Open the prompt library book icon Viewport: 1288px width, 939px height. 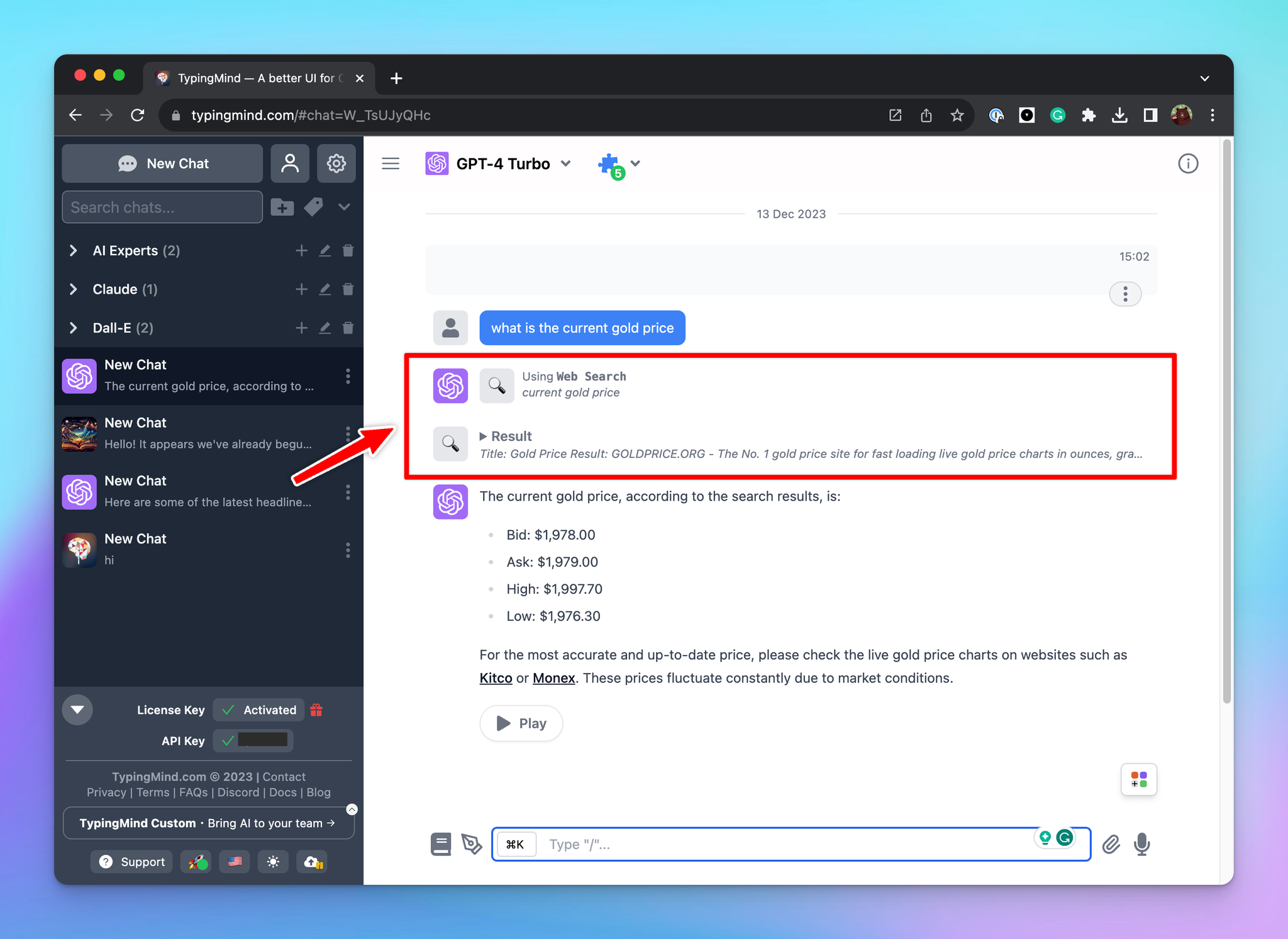coord(441,843)
